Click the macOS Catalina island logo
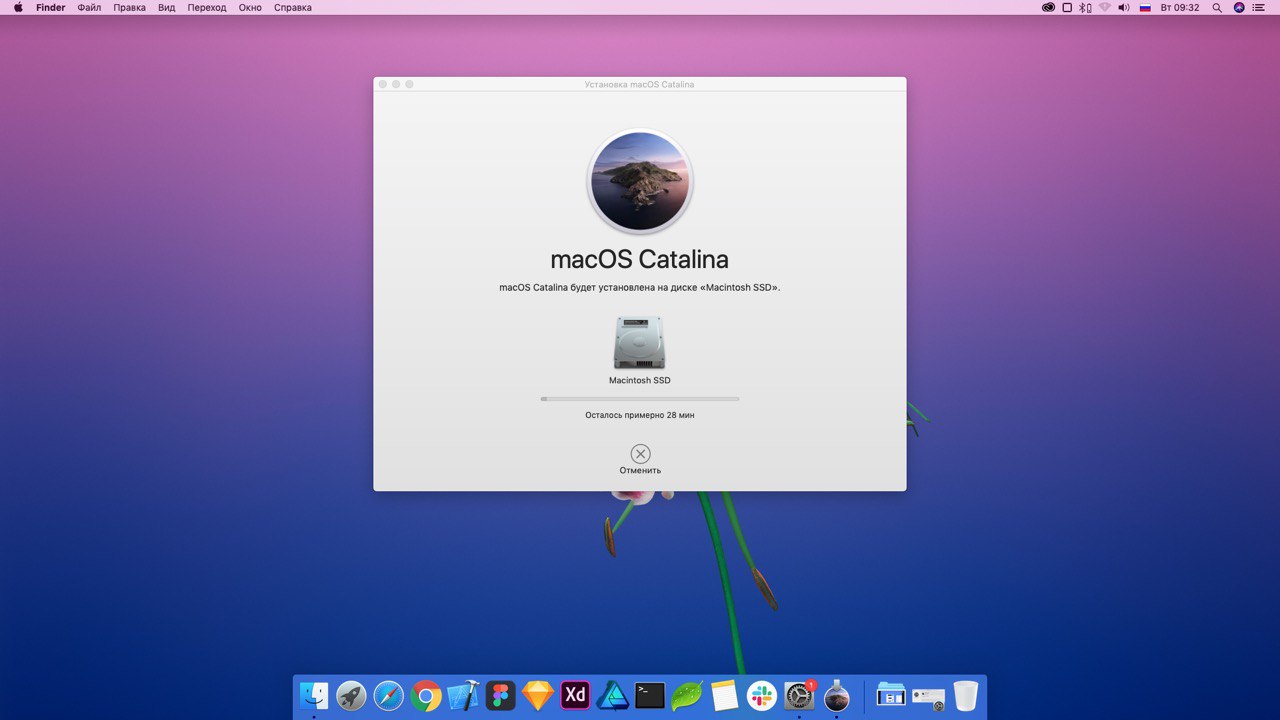The image size is (1280, 720). pyautogui.click(x=640, y=181)
